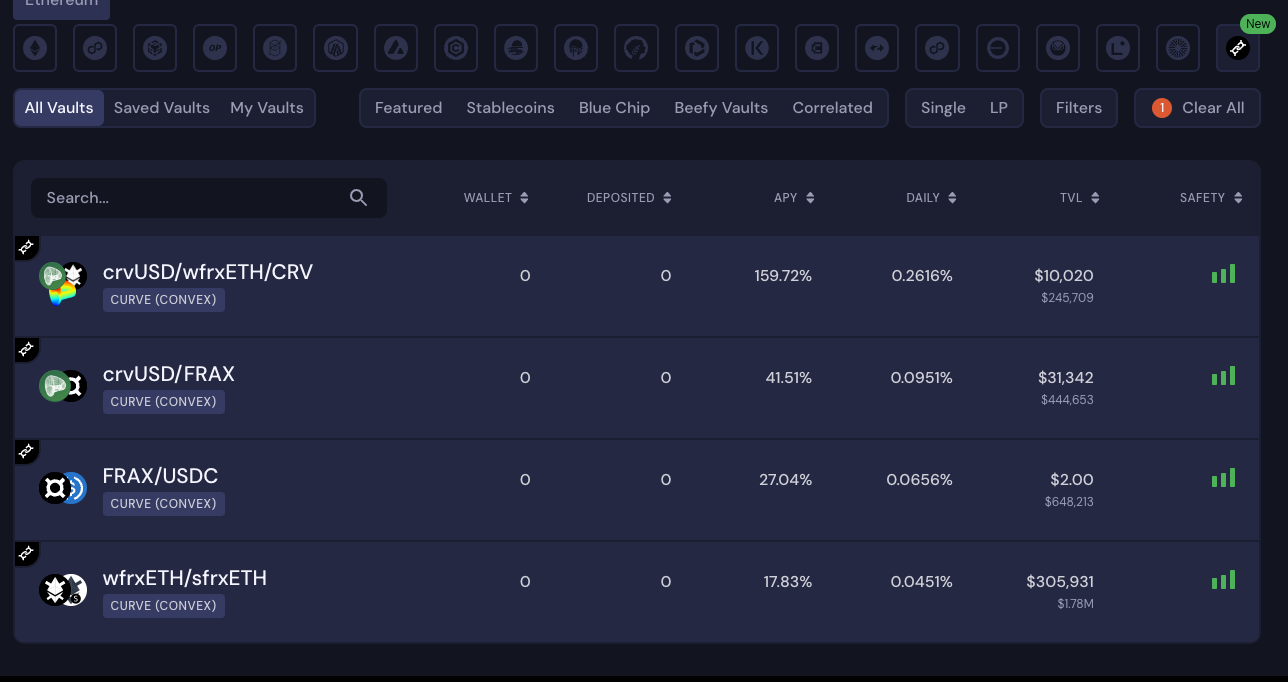Image resolution: width=1288 pixels, height=682 pixels.
Task: Open the crvUSD/FRAX vault row
Action: (169, 375)
